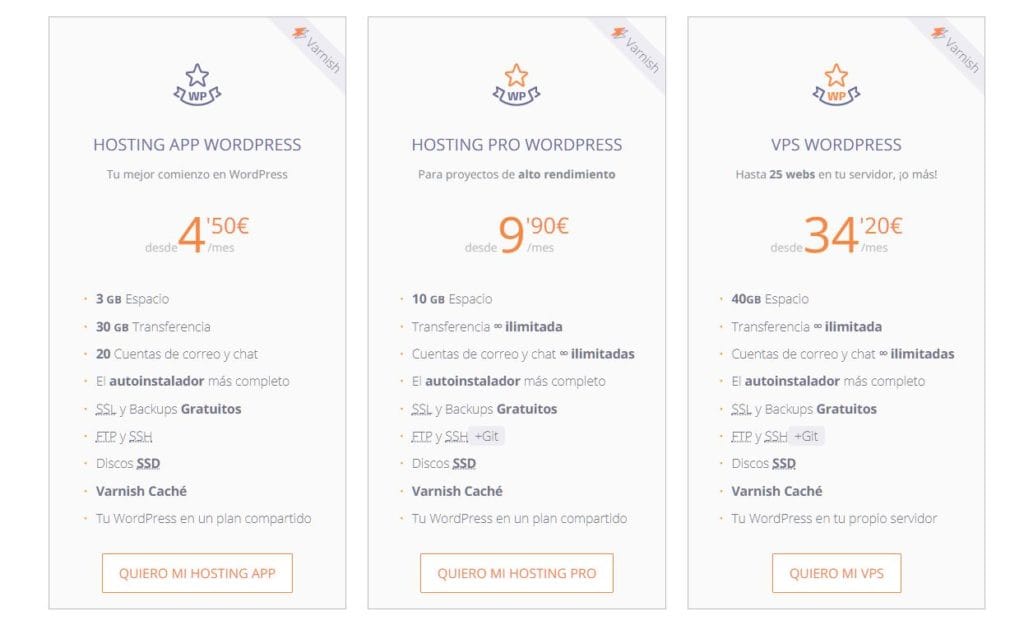Open the VPS WordPress title
The width and height of the screenshot is (1024, 634).
(x=836, y=145)
